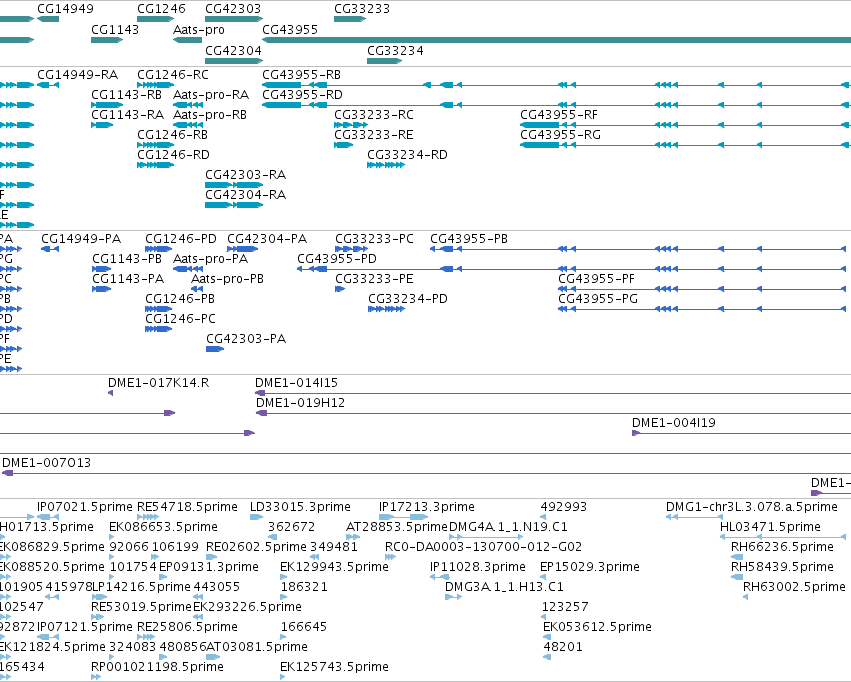Select protein Aats-pro-PB label
The image size is (851, 682).
pos(227,279)
